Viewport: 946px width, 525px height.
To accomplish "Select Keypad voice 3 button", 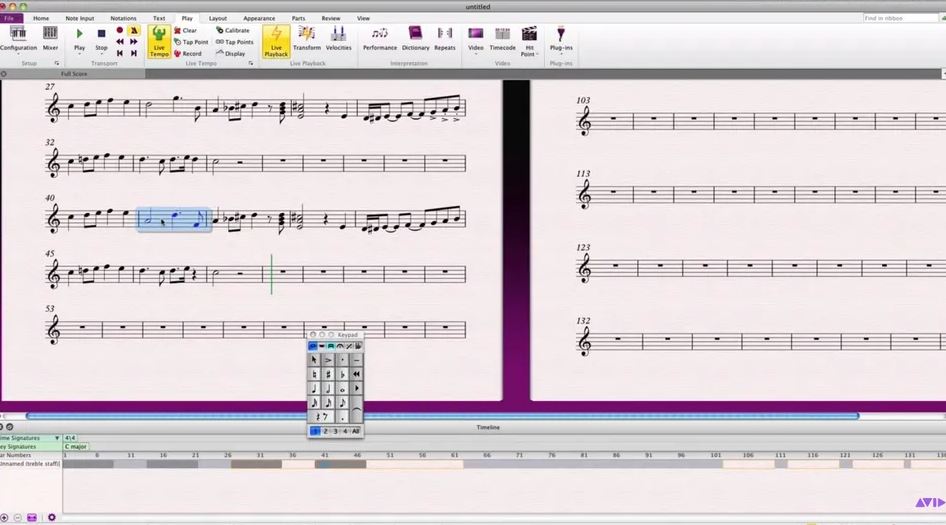I will click(335, 431).
